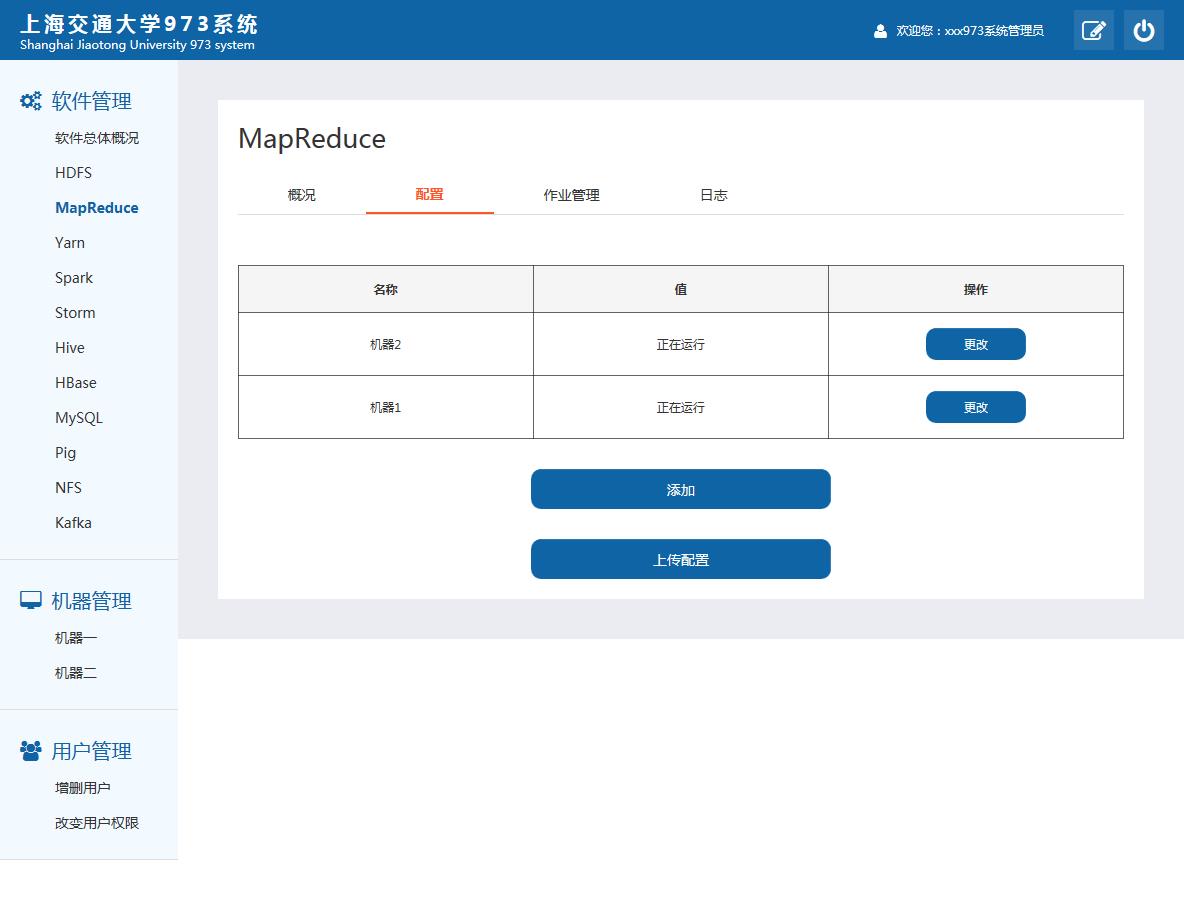Open HDFS in the sidebar
Screen dimensions: 1184x909
point(73,173)
